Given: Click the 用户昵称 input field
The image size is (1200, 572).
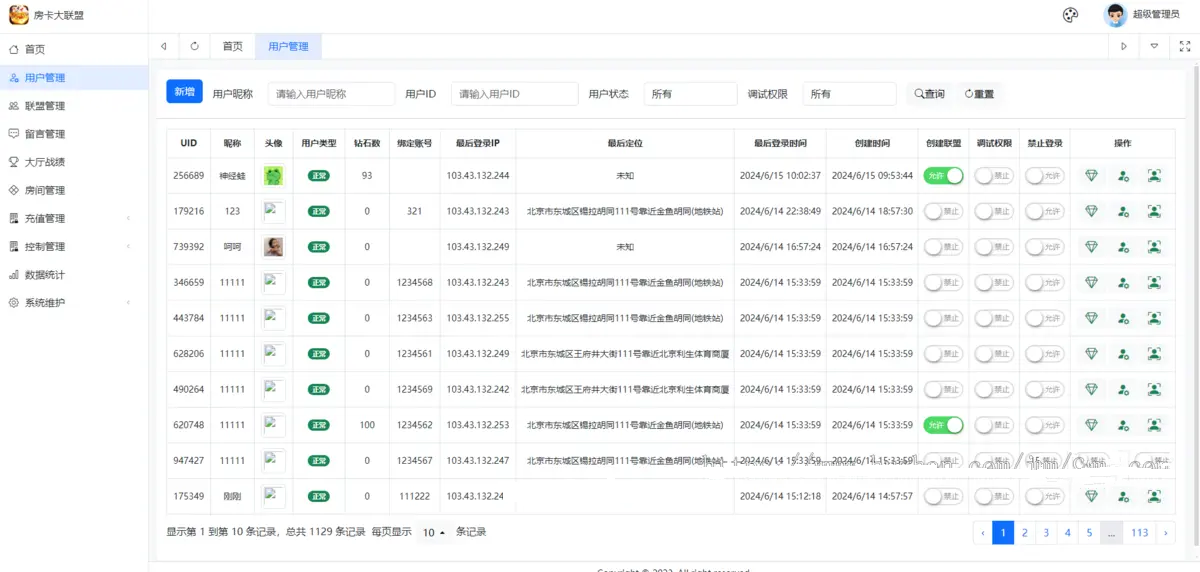Looking at the screenshot, I should click(331, 94).
